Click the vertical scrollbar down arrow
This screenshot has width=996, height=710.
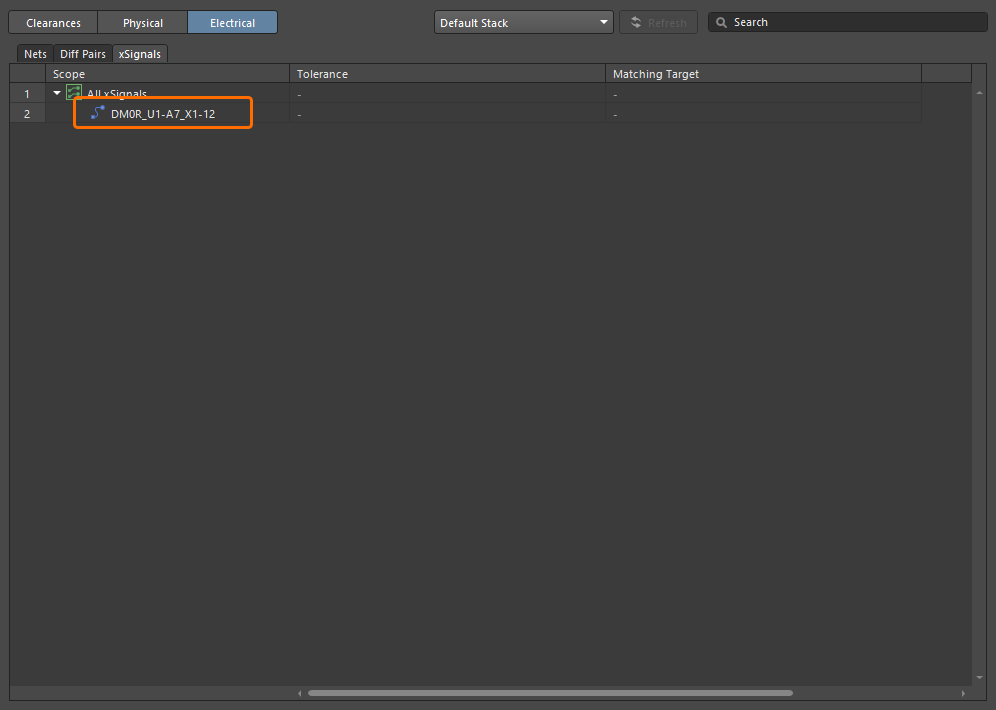[979, 677]
